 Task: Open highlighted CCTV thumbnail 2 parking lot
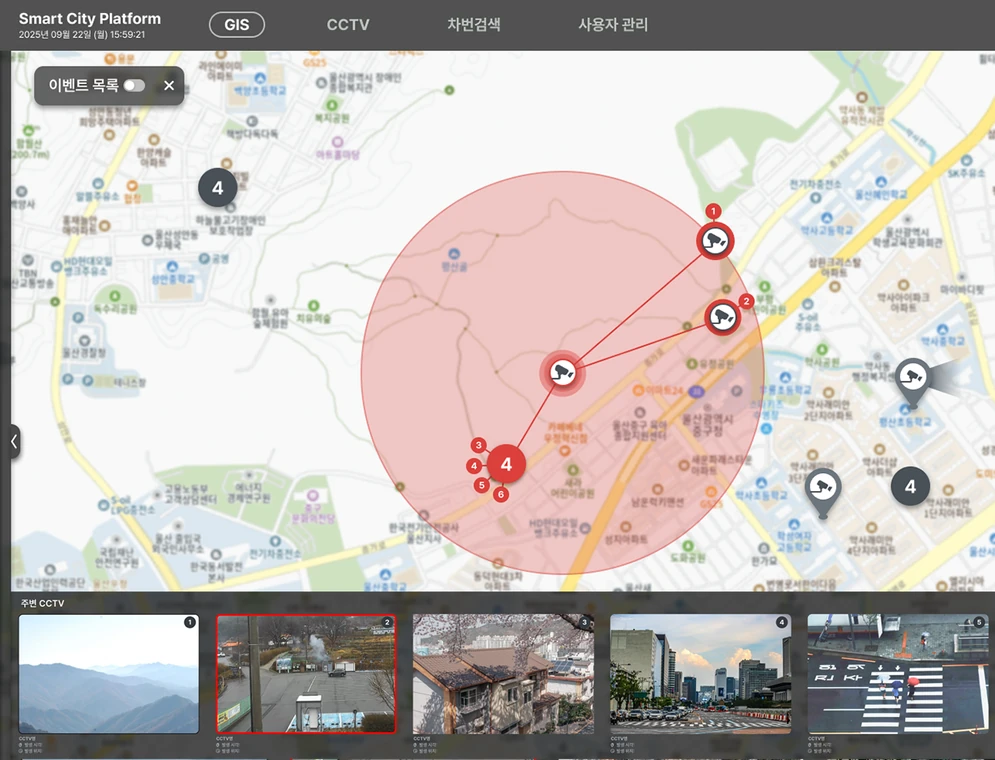306,674
